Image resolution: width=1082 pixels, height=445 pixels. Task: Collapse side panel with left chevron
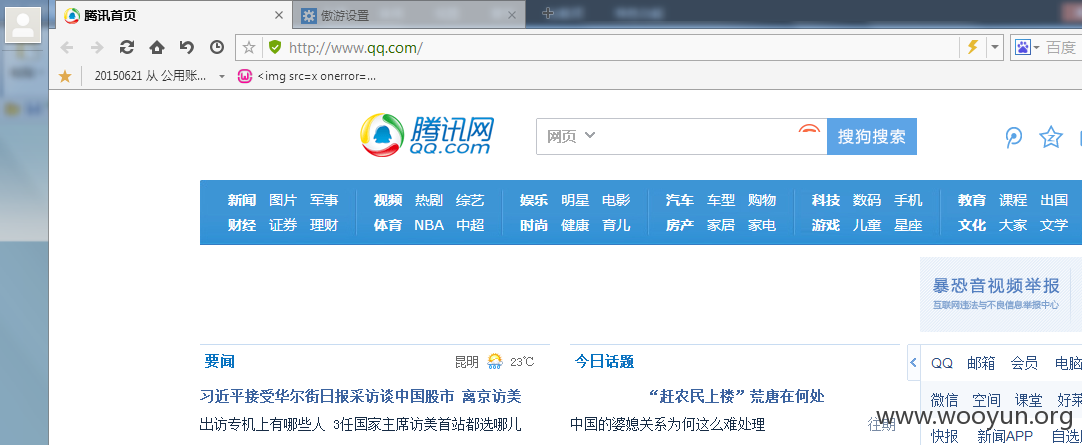(914, 362)
